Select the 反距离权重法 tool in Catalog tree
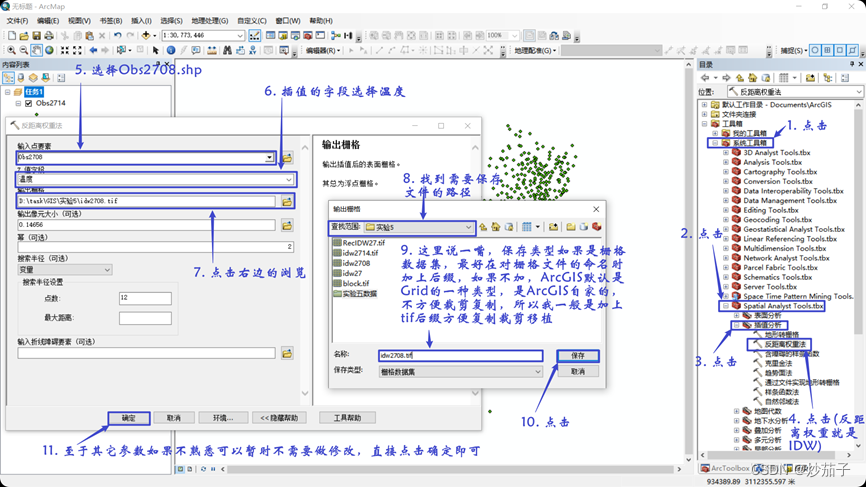The image size is (866, 487). click(x=785, y=344)
